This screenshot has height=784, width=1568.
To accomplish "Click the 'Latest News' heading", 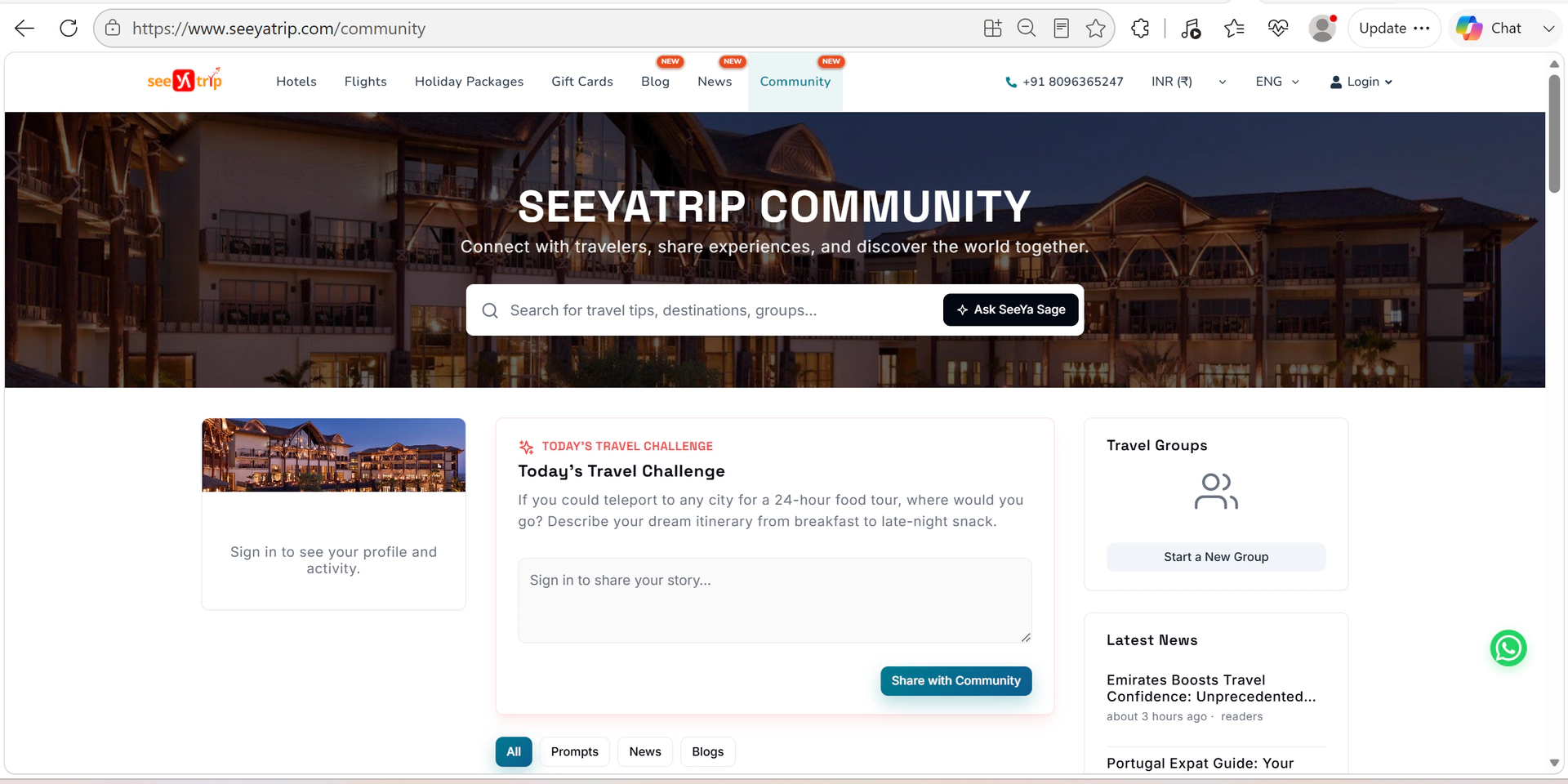I will coord(1151,640).
